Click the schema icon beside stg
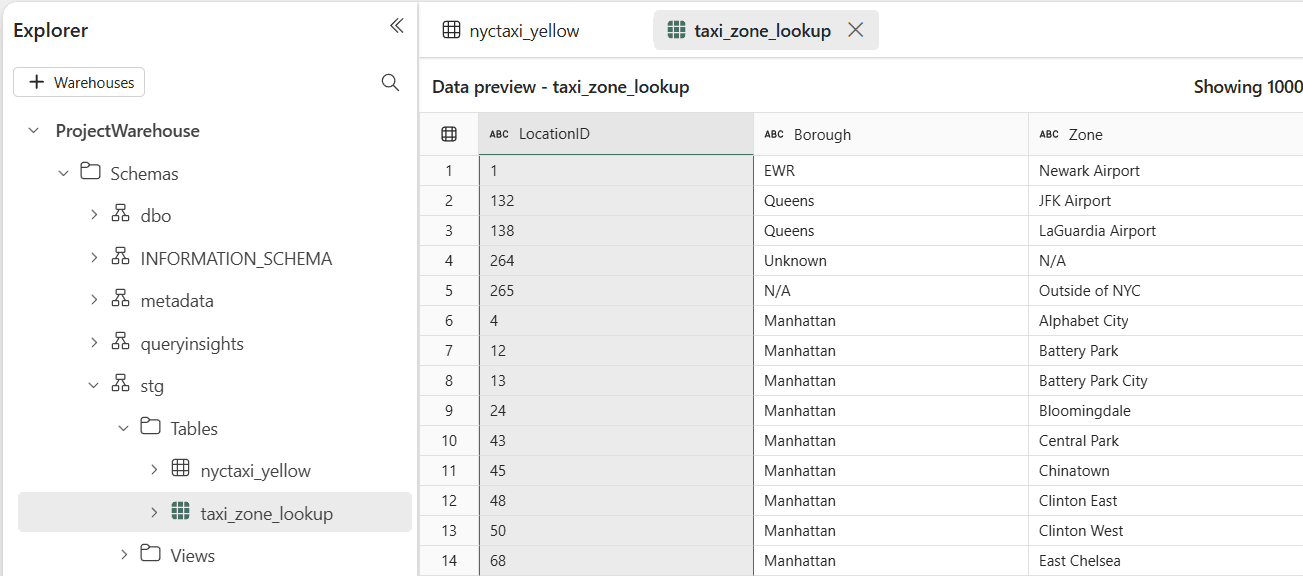The width and height of the screenshot is (1303, 576). pyautogui.click(x=120, y=384)
